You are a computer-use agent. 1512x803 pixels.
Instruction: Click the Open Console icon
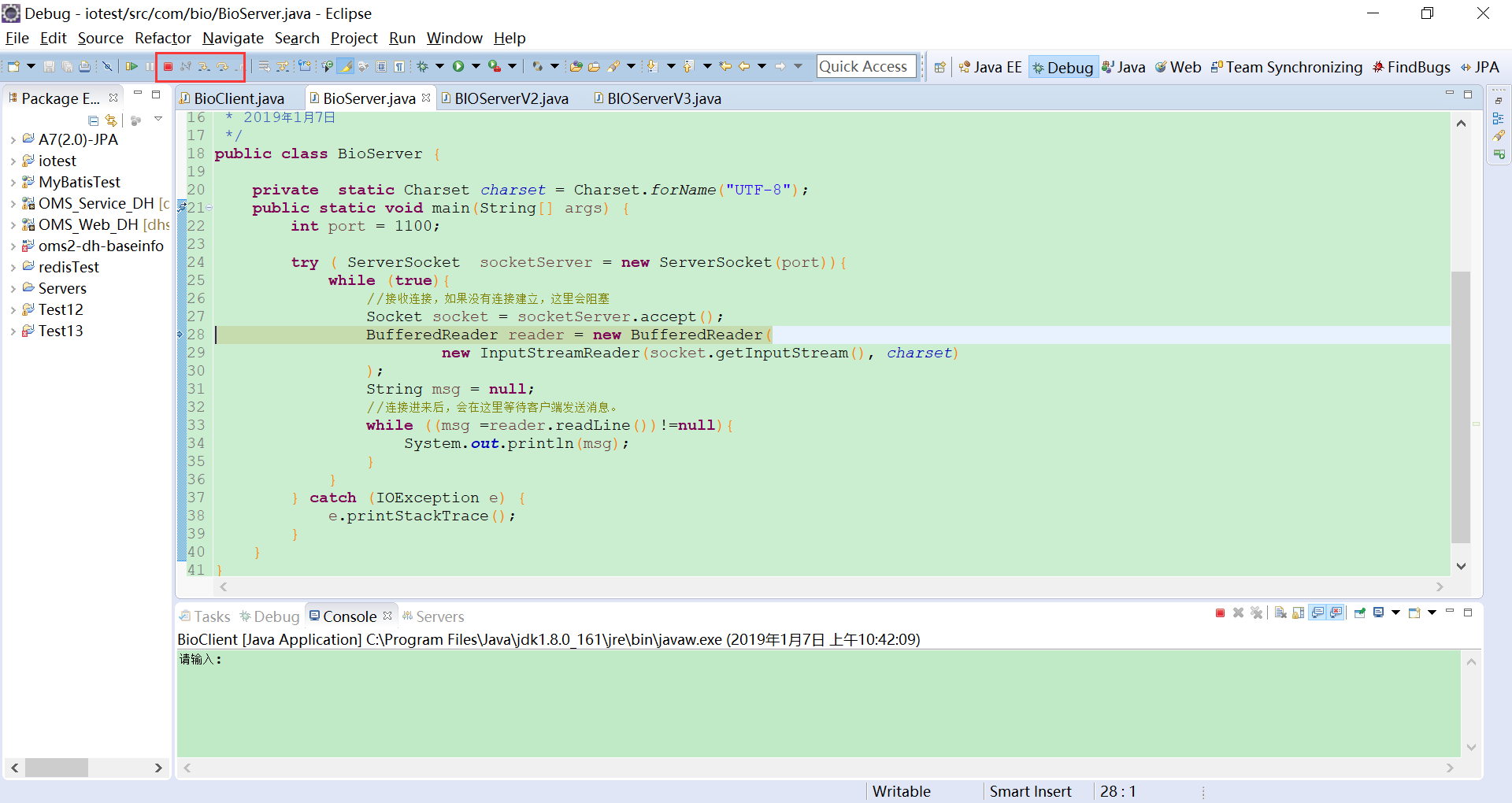1414,612
